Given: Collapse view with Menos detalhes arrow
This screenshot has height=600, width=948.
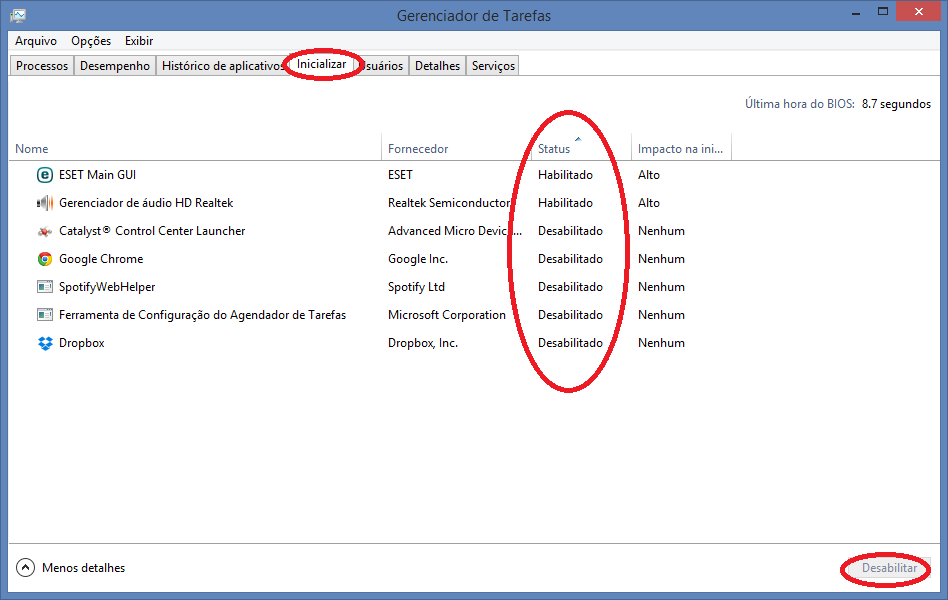Looking at the screenshot, I should [x=25, y=567].
